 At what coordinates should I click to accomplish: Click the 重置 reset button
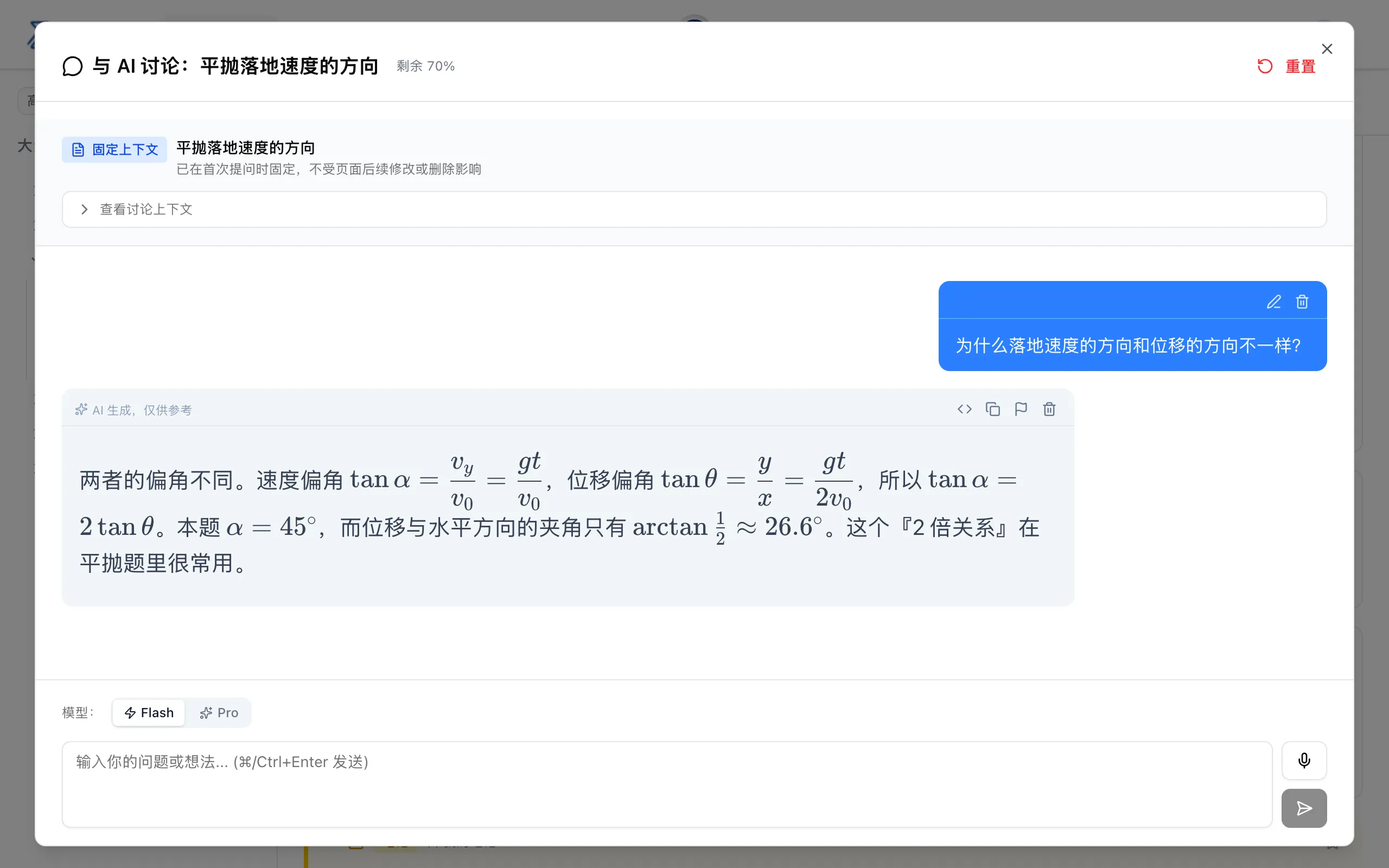(1286, 67)
